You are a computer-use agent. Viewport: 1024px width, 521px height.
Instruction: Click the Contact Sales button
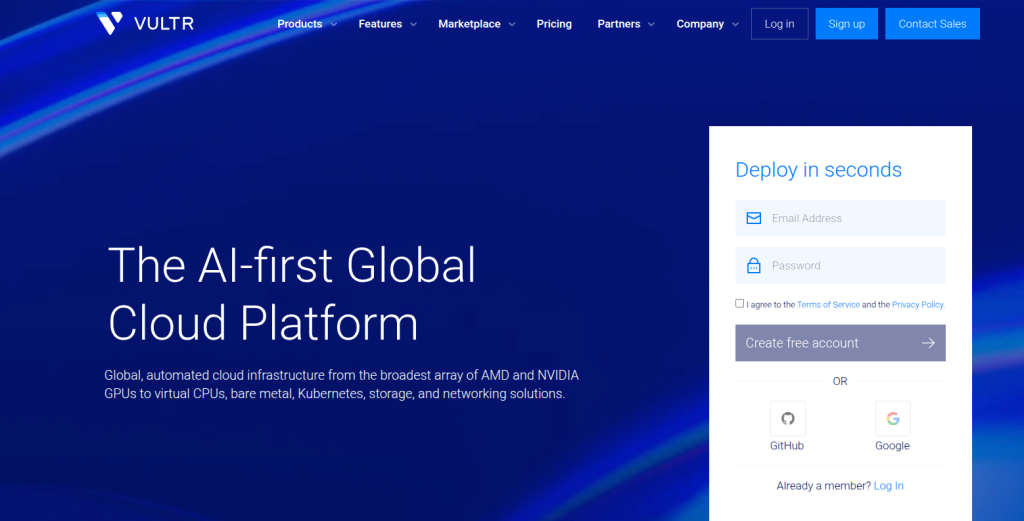coord(932,24)
